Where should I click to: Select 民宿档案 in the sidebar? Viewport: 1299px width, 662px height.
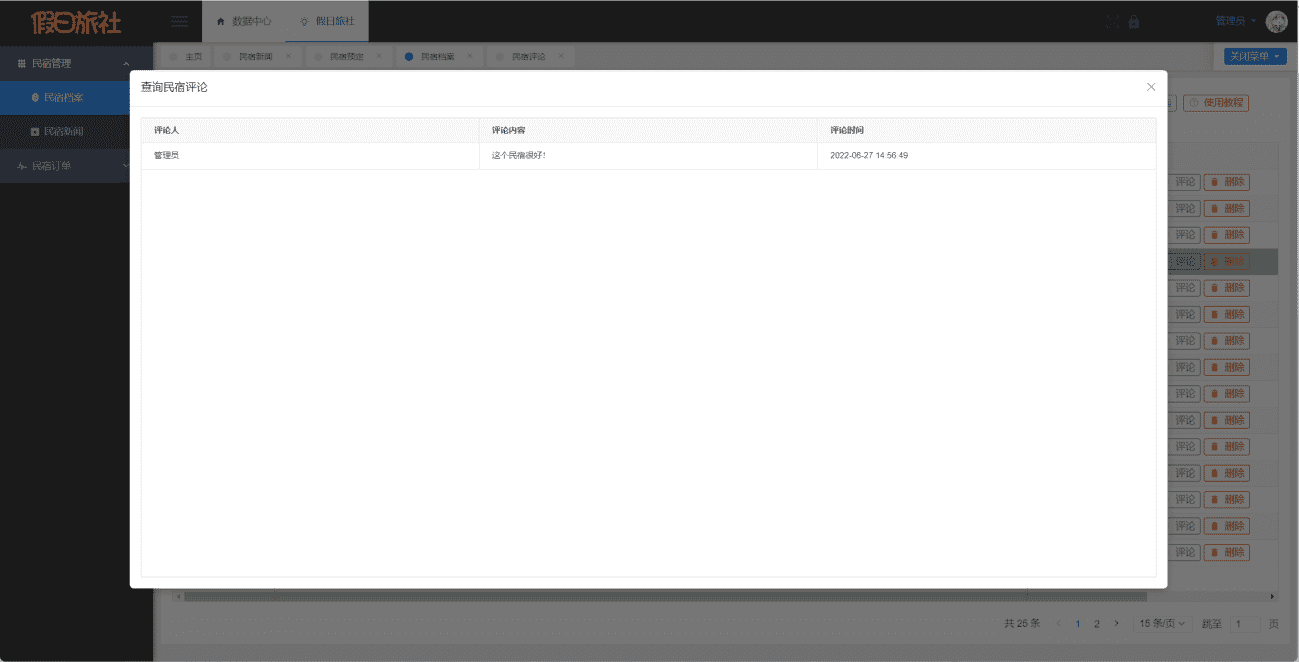click(65, 98)
